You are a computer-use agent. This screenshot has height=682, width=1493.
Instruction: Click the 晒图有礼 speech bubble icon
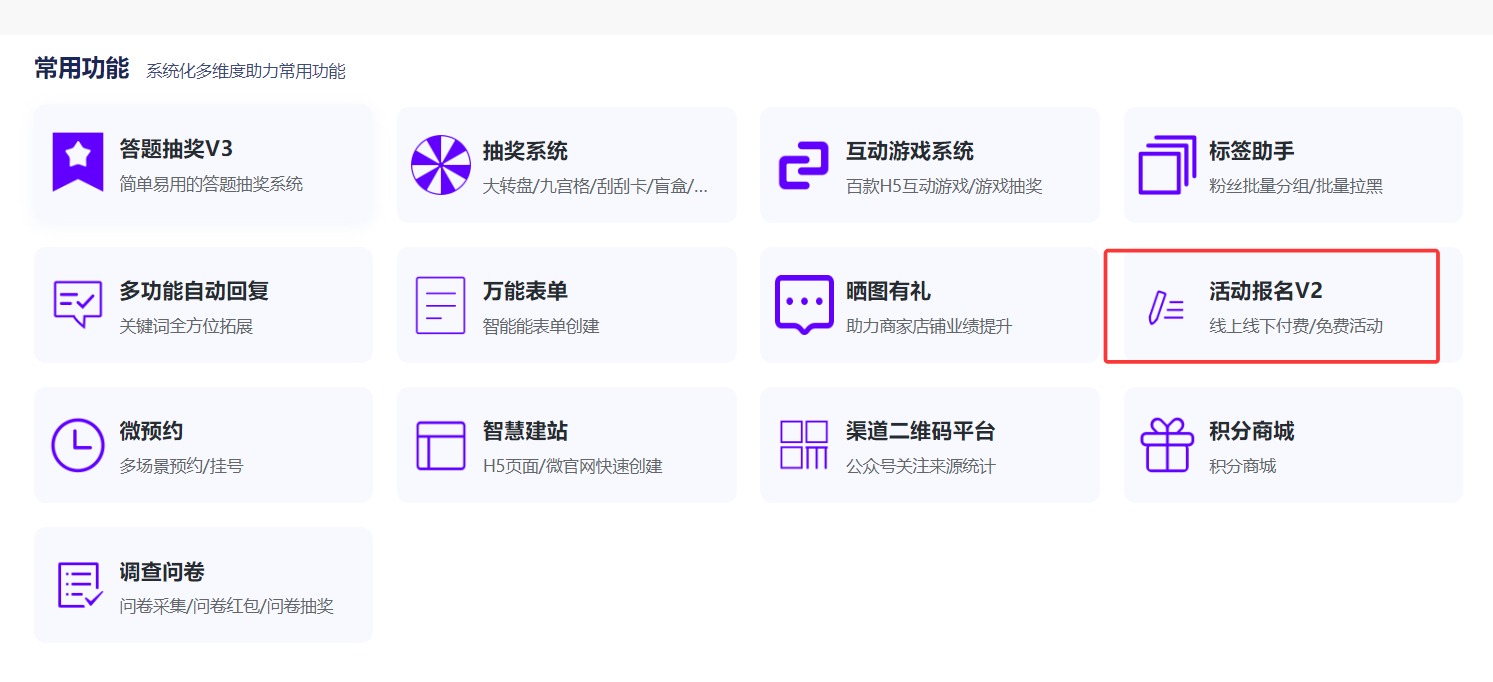[803, 304]
